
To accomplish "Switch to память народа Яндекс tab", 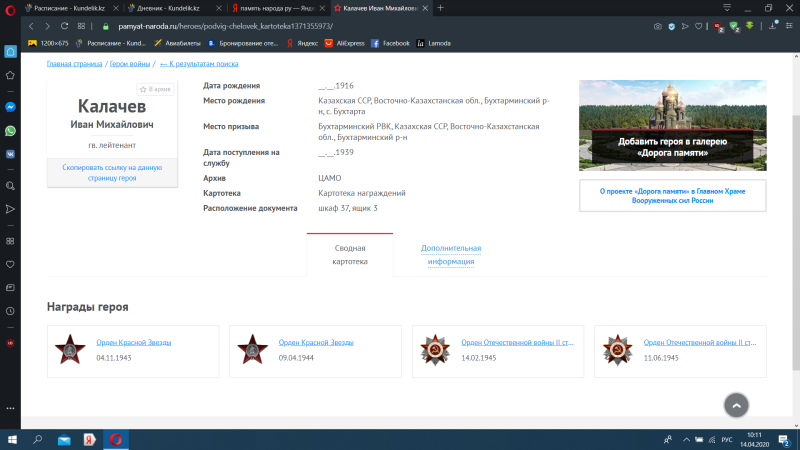I will tap(278, 8).
